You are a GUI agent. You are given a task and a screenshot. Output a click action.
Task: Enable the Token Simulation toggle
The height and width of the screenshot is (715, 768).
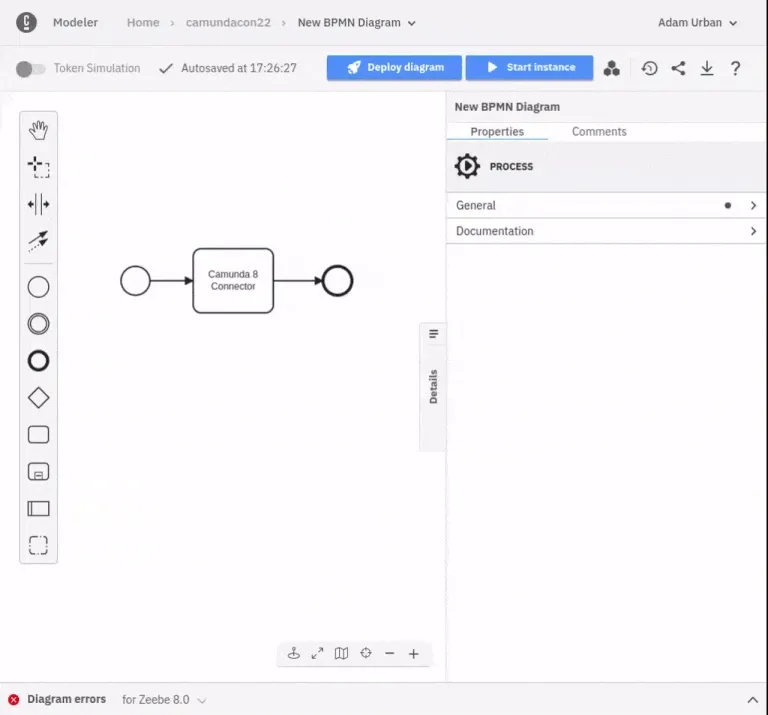pyautogui.click(x=31, y=68)
